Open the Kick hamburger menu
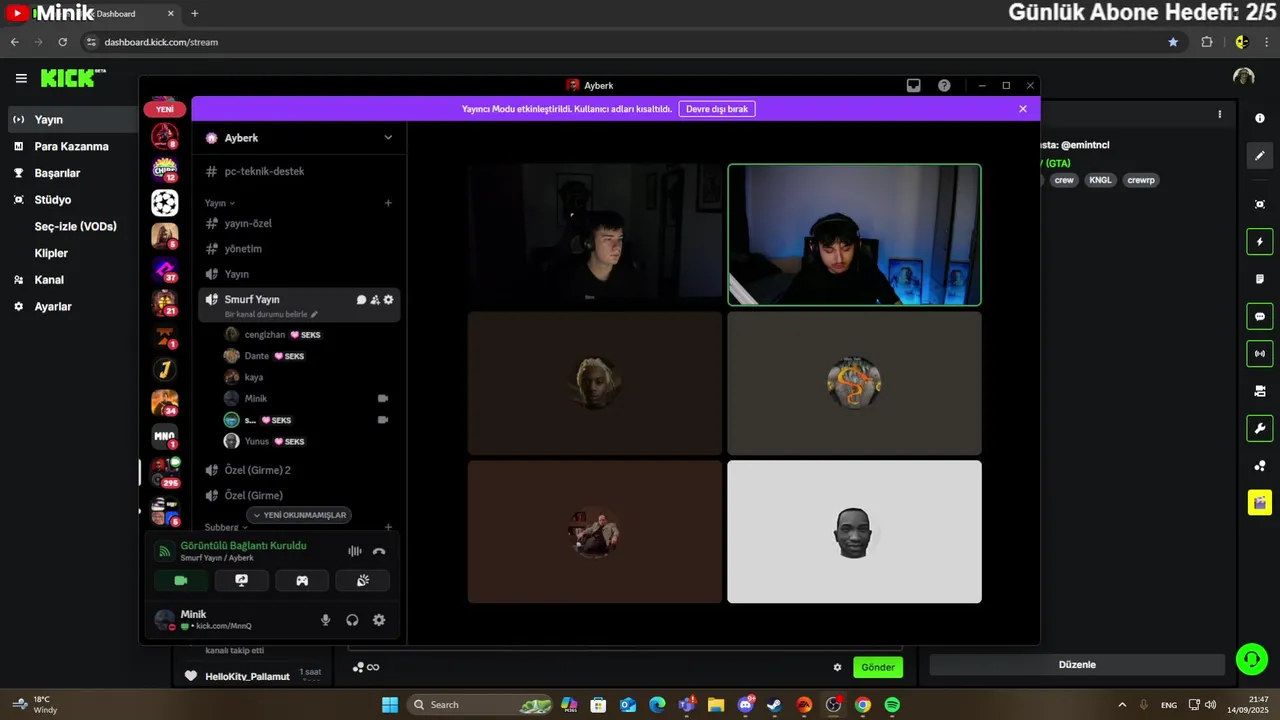1280x720 pixels. pyautogui.click(x=21, y=78)
